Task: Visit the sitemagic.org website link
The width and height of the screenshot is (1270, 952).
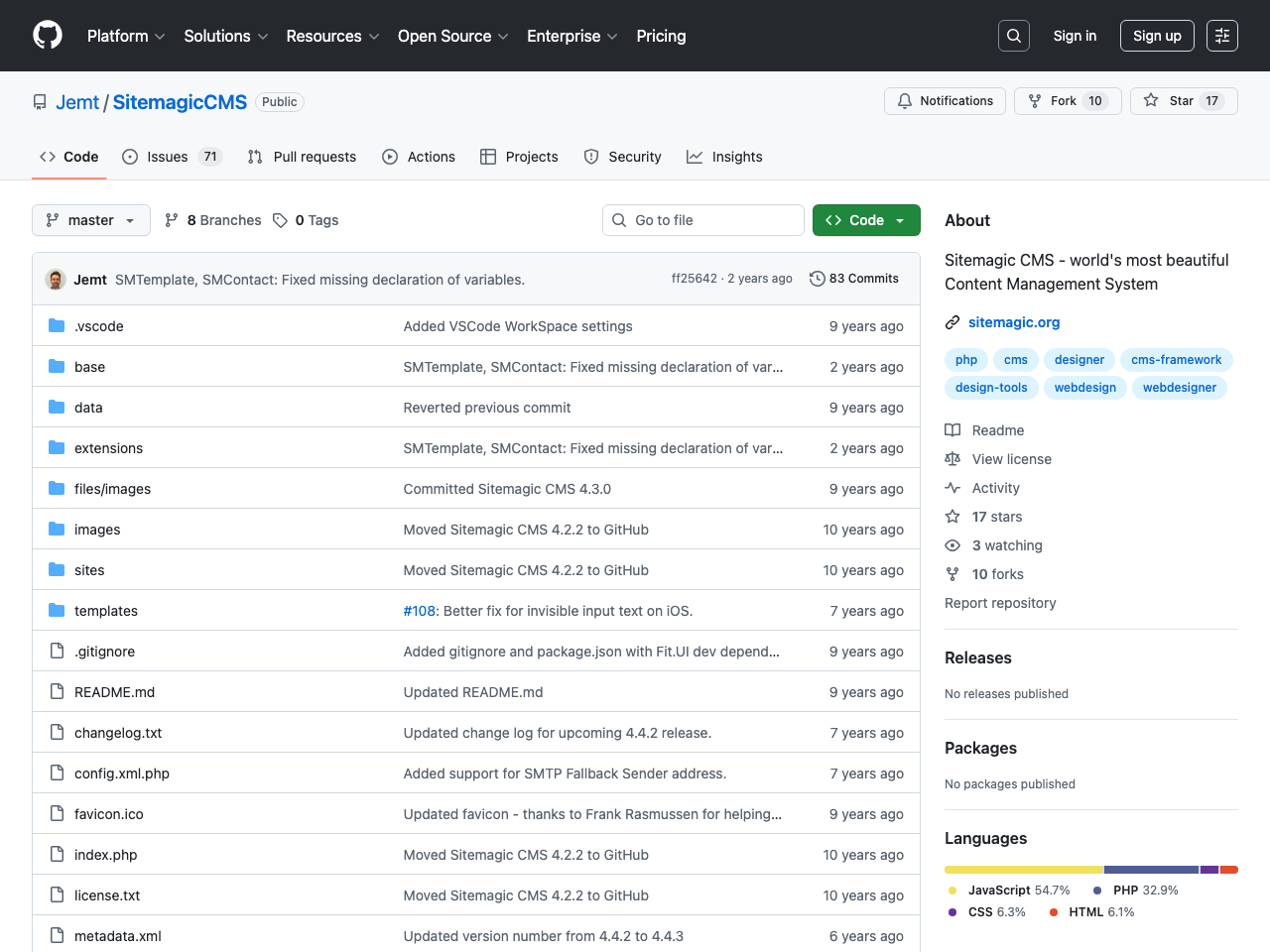Action: point(1014,321)
